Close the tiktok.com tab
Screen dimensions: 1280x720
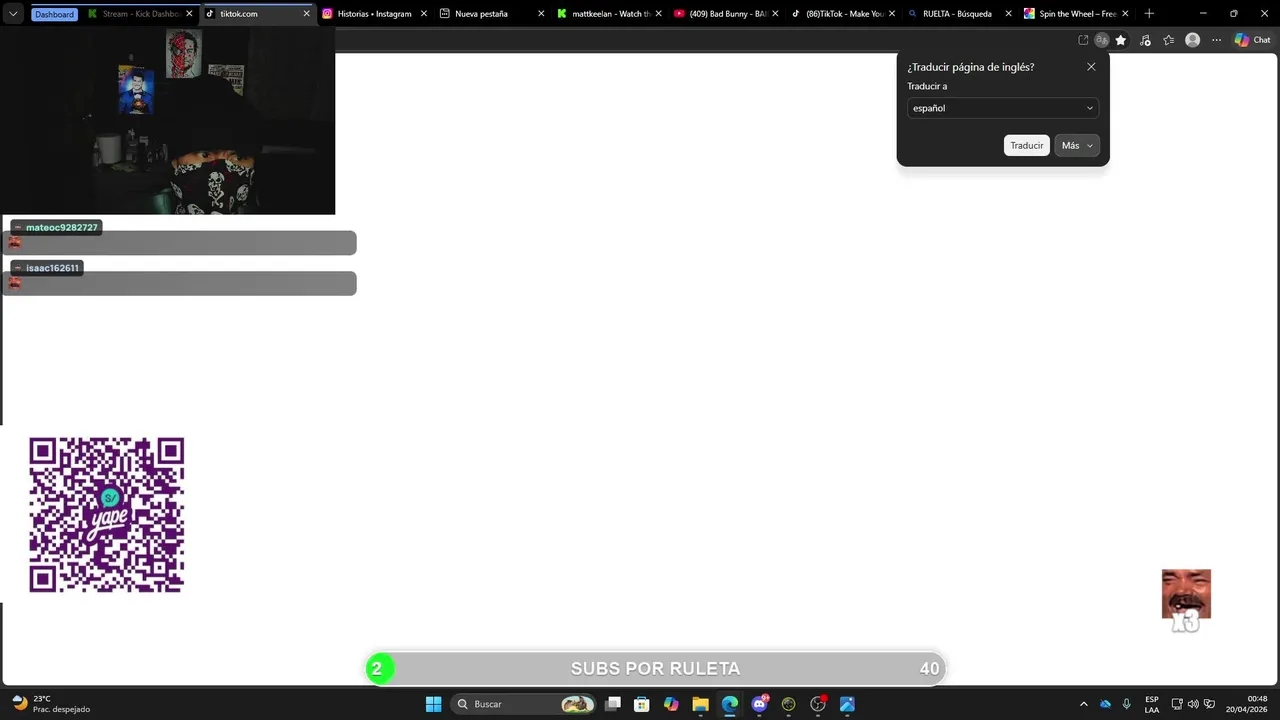point(307,14)
